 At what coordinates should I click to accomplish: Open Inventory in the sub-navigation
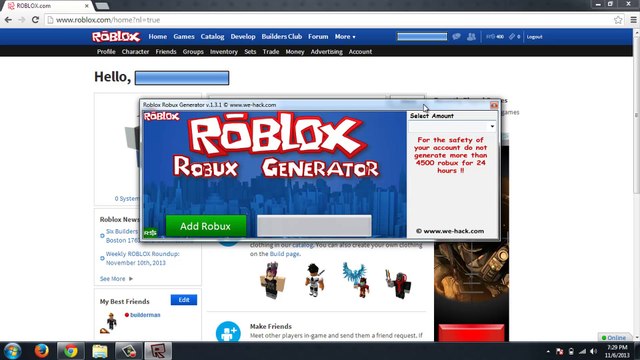tap(224, 52)
